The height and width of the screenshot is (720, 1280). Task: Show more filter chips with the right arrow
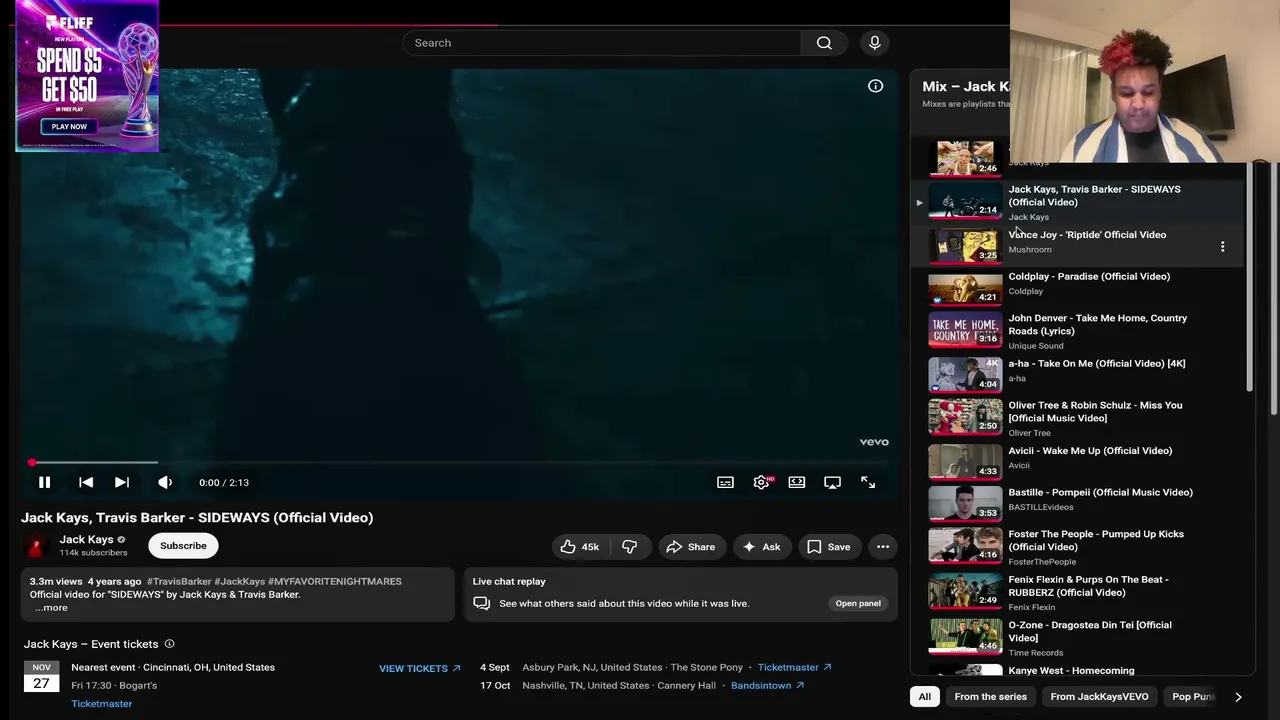1238,696
